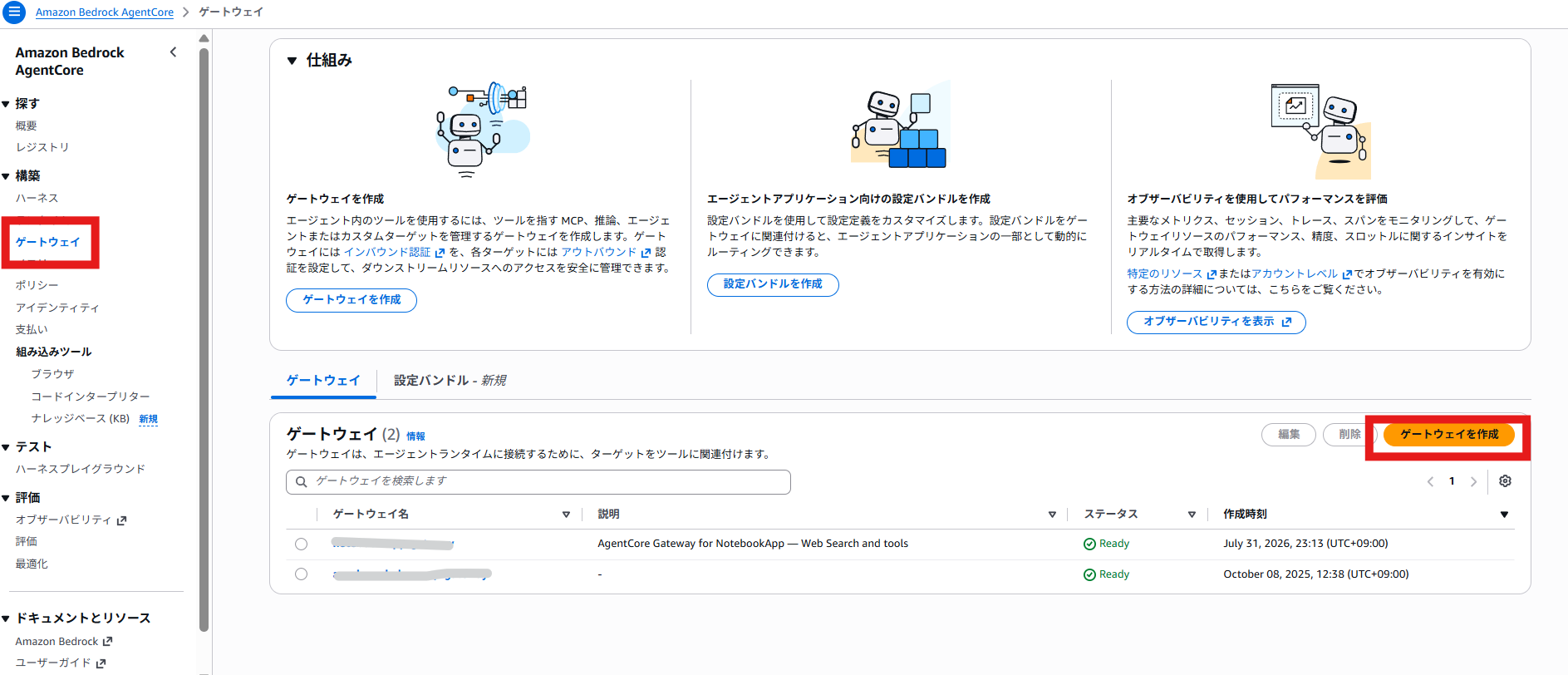The image size is (1568, 675).
Task: Open the hamburger navigation menu icon
Action: pos(14,12)
